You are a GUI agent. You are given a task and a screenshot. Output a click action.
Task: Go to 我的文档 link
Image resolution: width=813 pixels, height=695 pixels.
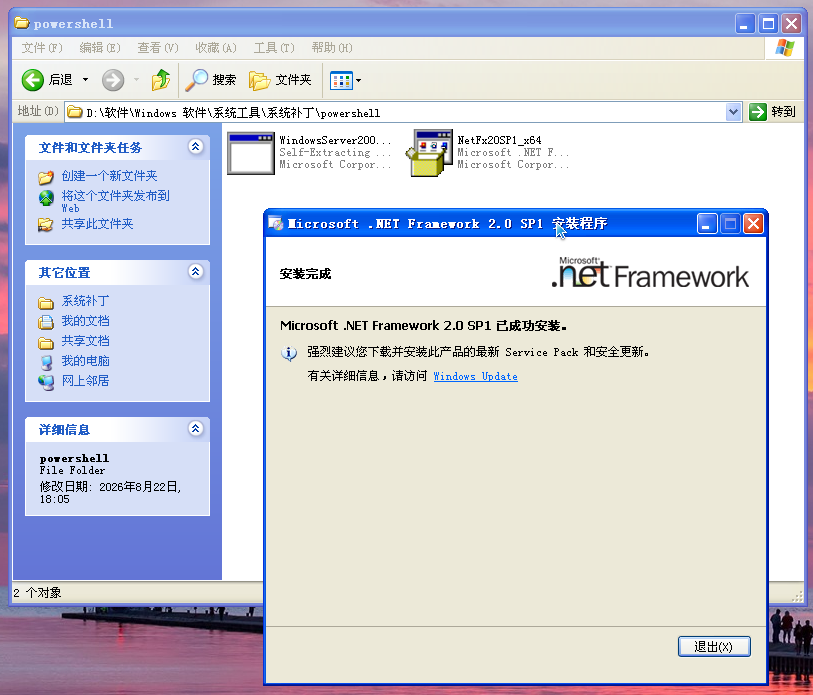click(x=86, y=321)
